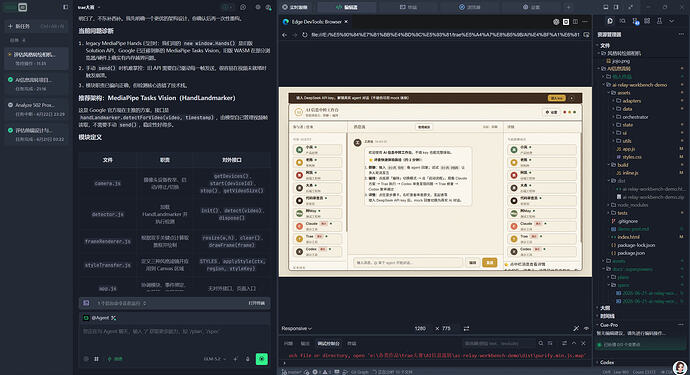Toggle the eye icon in device toolbar
This screenshot has width=690, height=375.
[586, 328]
